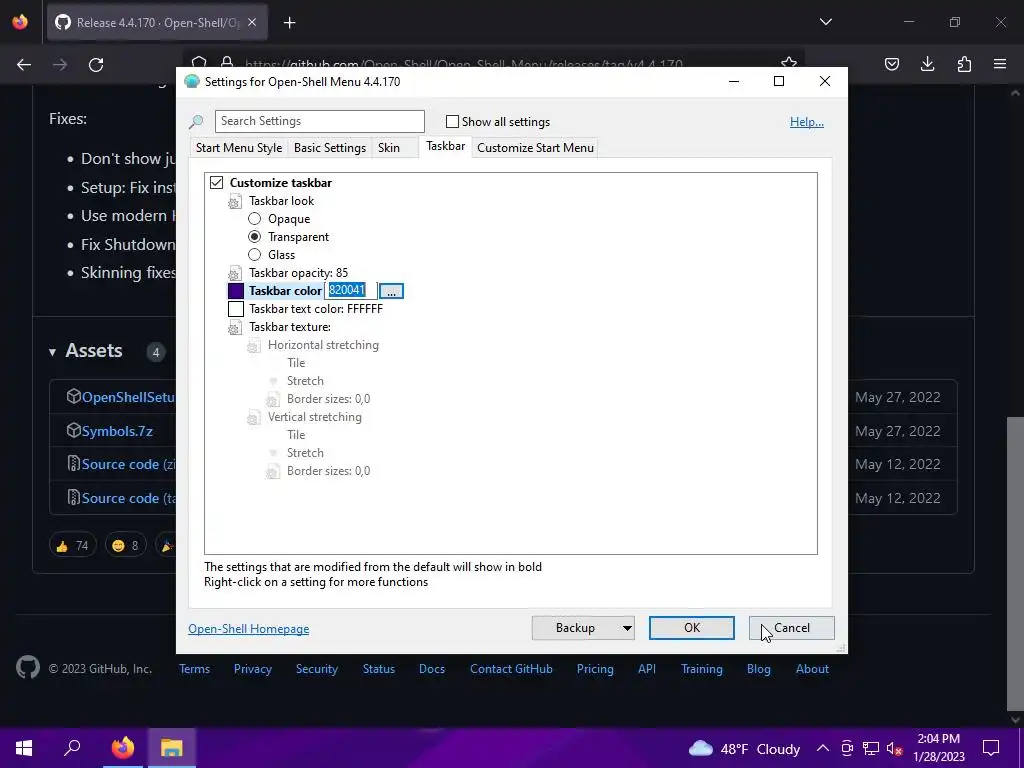Click Cancel in the settings dialog
The image size is (1024, 768).
click(792, 628)
